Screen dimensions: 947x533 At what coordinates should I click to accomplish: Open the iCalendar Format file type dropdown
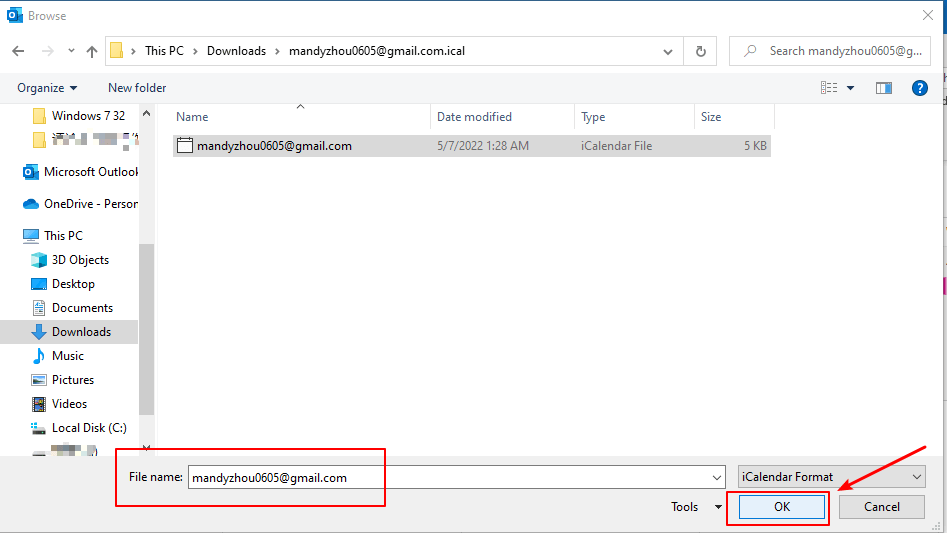coord(831,477)
